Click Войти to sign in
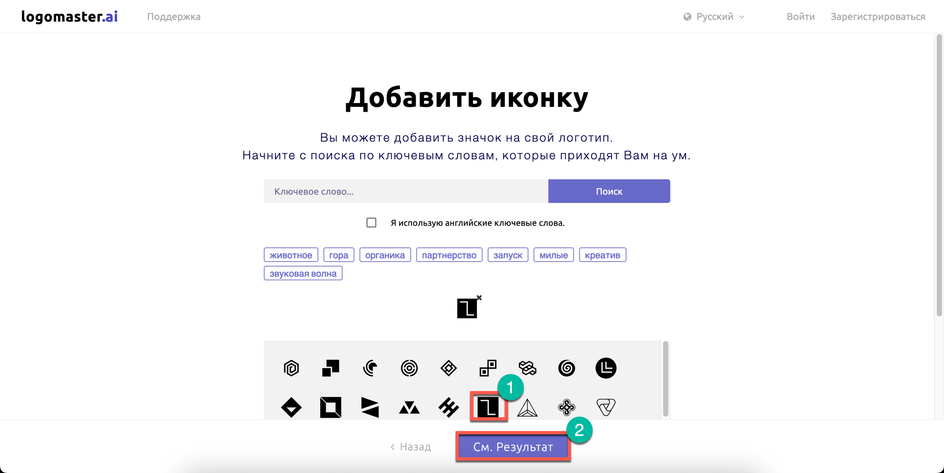Screen dimensions: 944x473 point(801,17)
